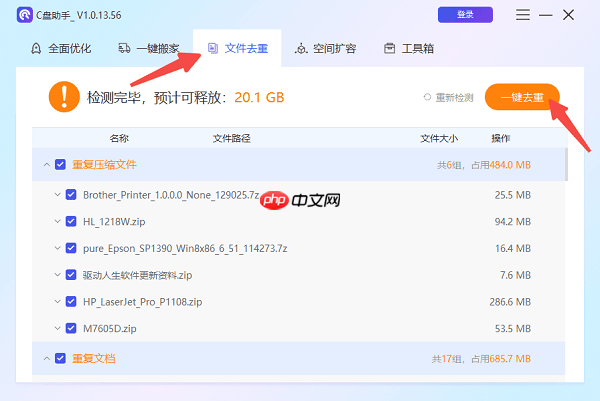Click the file icon beside 文件去重
This screenshot has width=600, height=401.
pyautogui.click(x=213, y=48)
